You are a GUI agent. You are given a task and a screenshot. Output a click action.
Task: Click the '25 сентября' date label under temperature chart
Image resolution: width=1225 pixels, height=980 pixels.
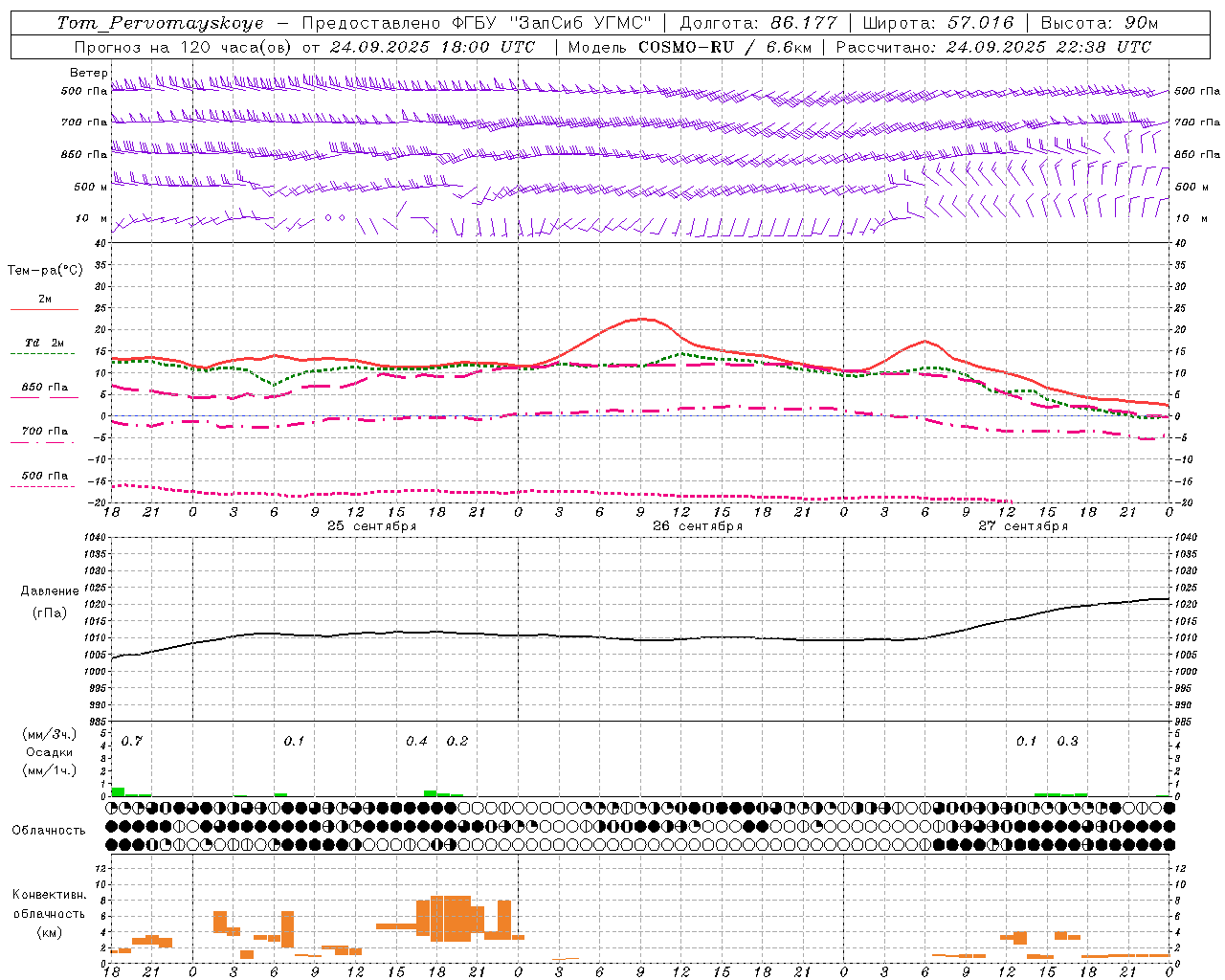pyautogui.click(x=371, y=526)
